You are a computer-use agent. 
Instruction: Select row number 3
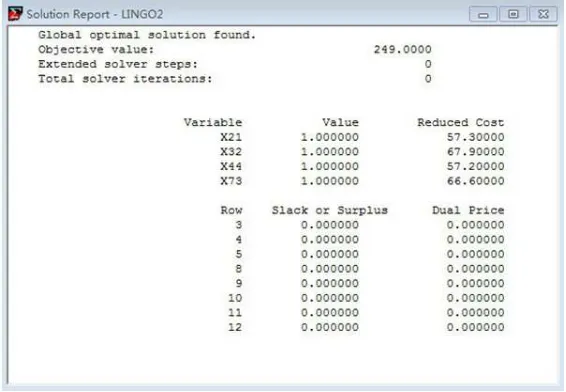tap(239, 225)
